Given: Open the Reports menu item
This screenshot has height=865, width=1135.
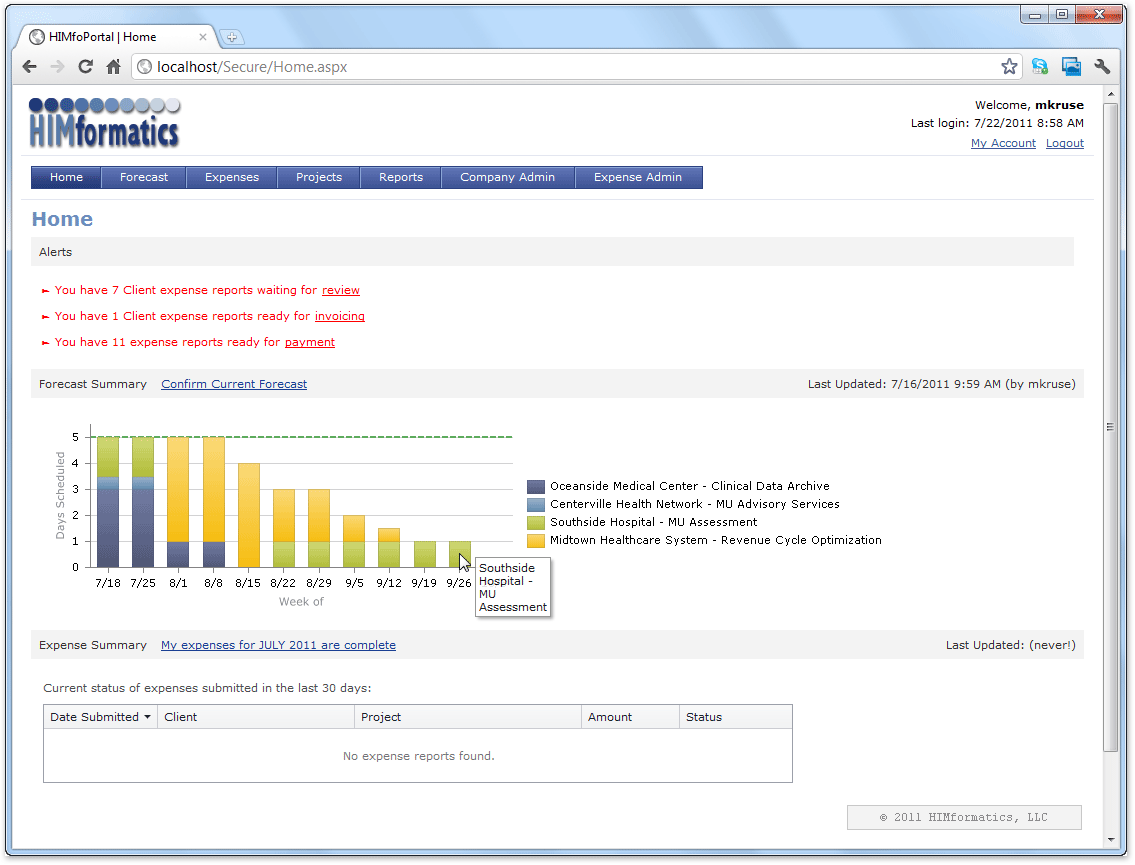Looking at the screenshot, I should click(400, 177).
